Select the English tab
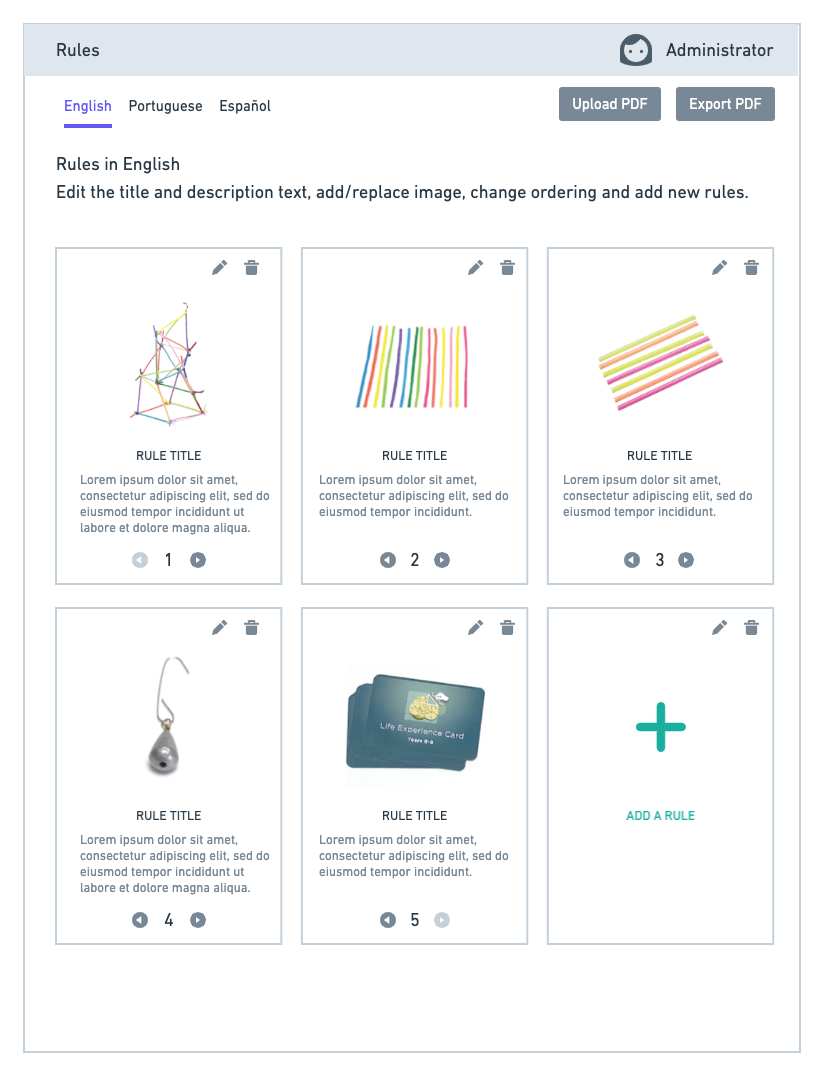 point(88,106)
